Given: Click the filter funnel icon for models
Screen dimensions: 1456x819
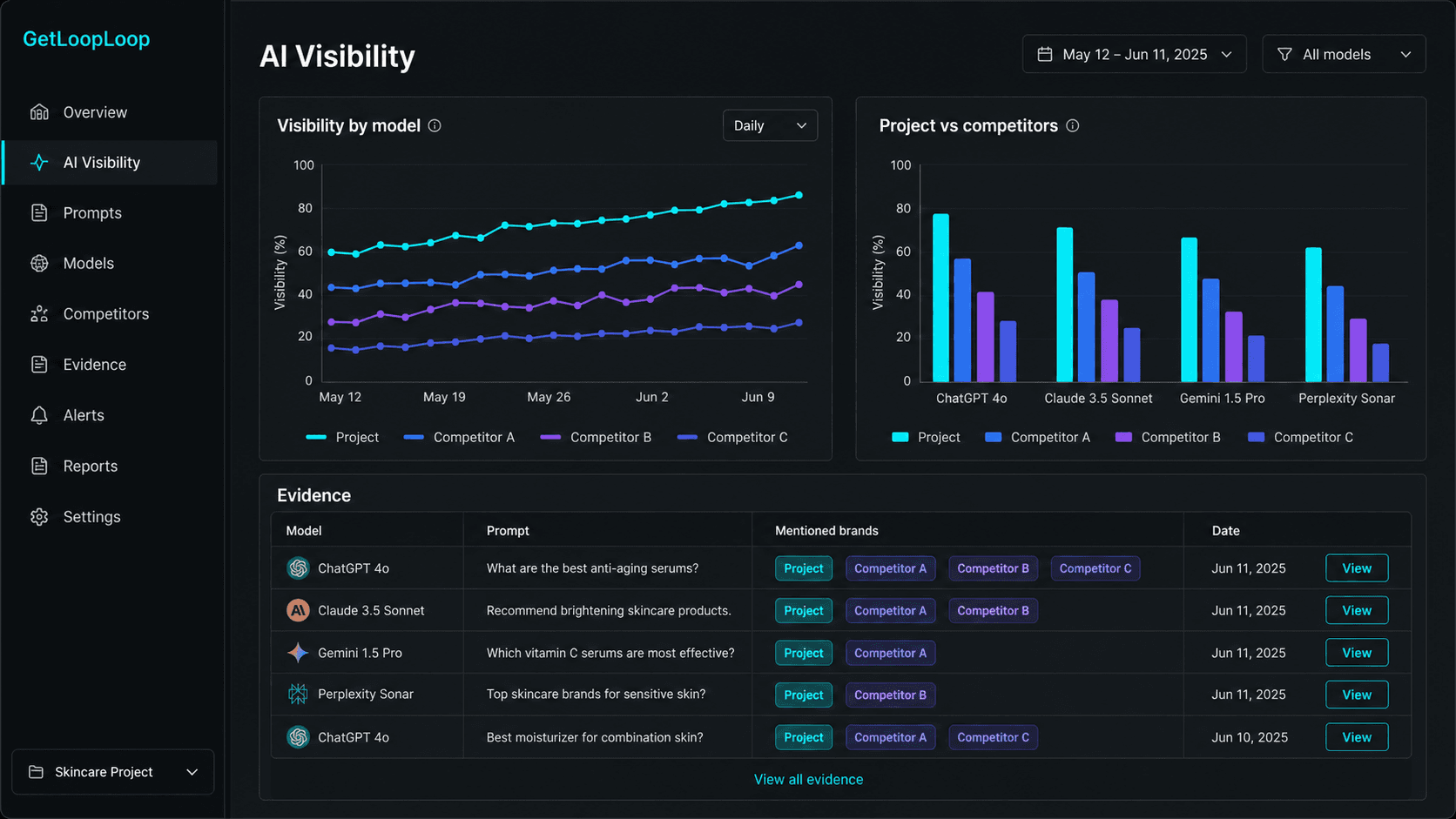Looking at the screenshot, I should pyautogui.click(x=1284, y=54).
